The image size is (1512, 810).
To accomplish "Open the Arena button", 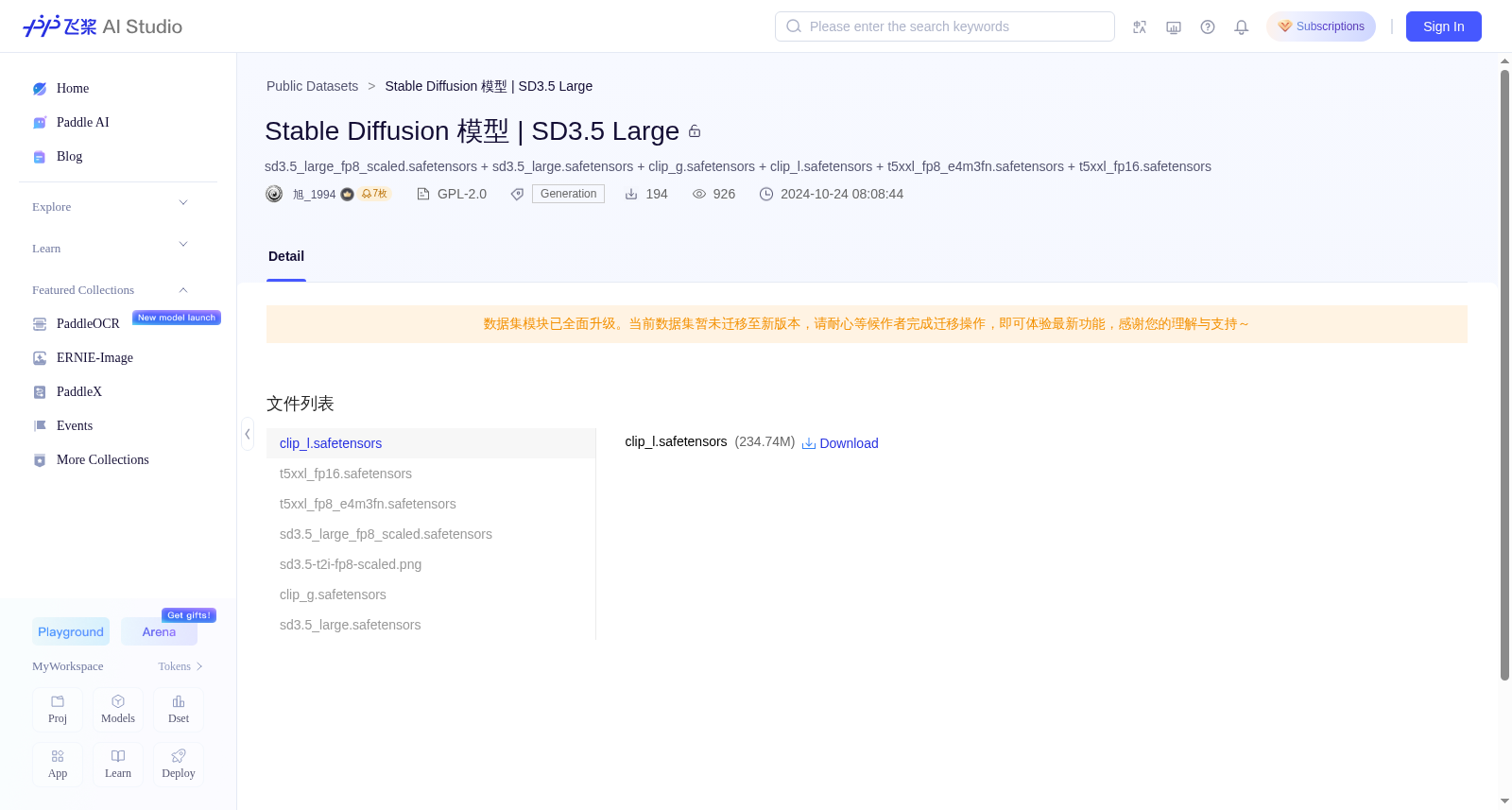I will pos(159,631).
